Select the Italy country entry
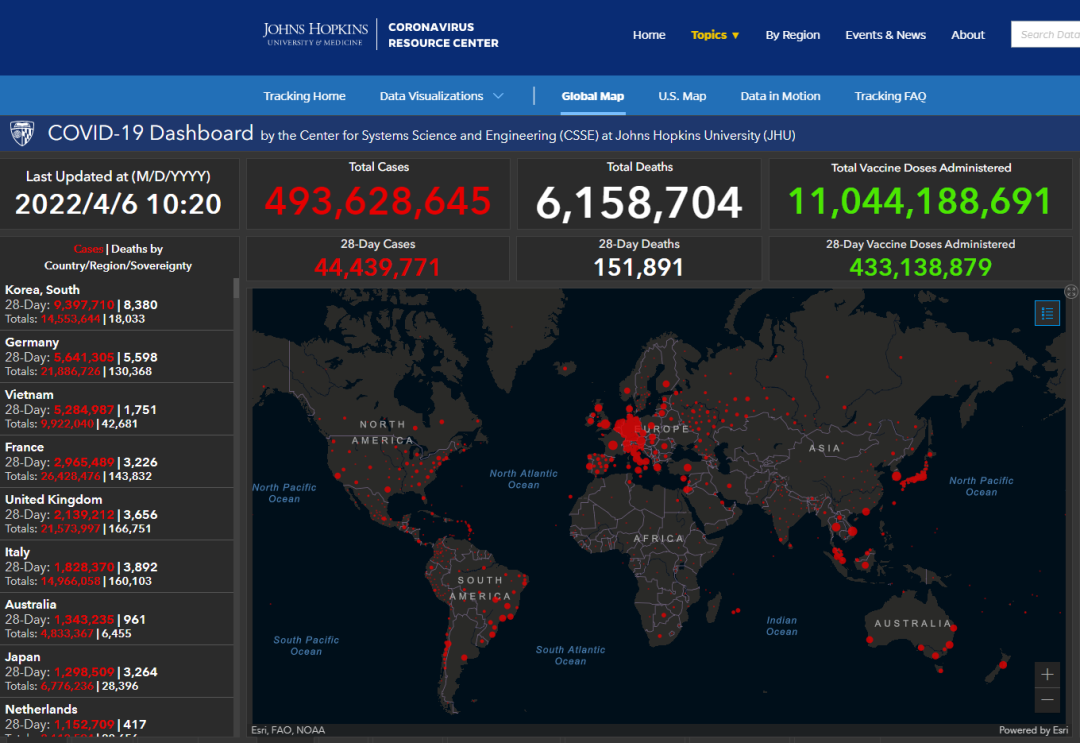 pos(116,566)
